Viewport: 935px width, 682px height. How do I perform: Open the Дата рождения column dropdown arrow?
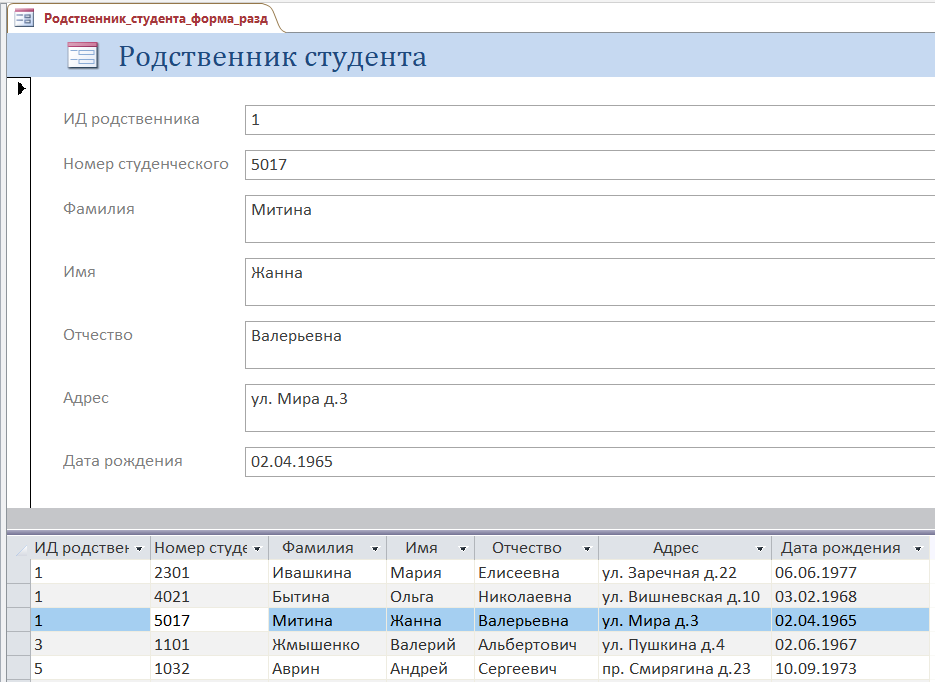click(x=918, y=548)
